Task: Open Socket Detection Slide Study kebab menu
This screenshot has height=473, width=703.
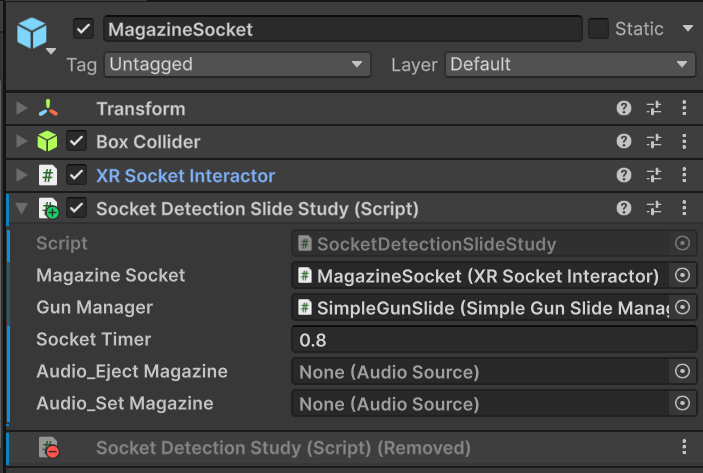Action: pyautogui.click(x=684, y=209)
